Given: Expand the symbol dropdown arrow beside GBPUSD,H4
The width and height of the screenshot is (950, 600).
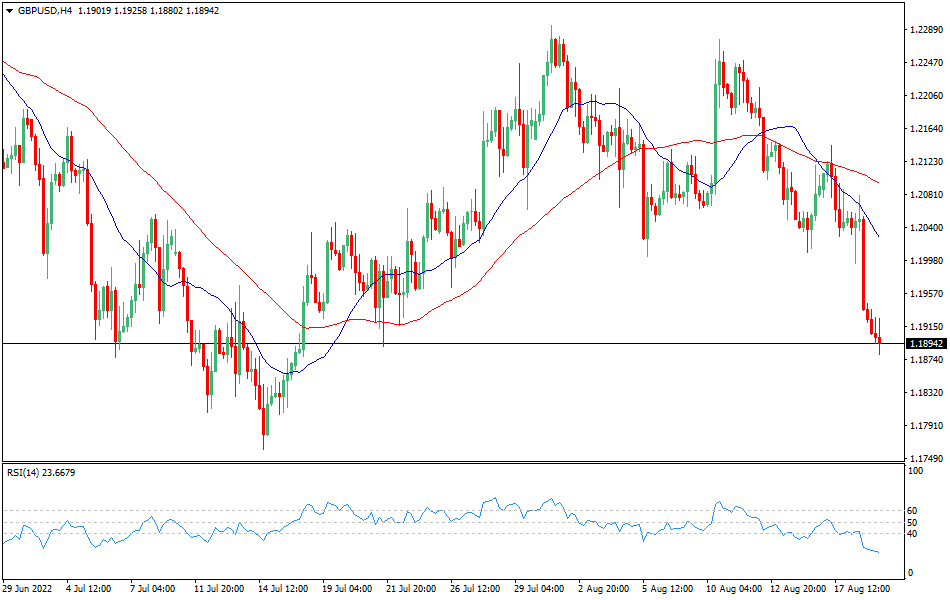Looking at the screenshot, I should pyautogui.click(x=9, y=10).
